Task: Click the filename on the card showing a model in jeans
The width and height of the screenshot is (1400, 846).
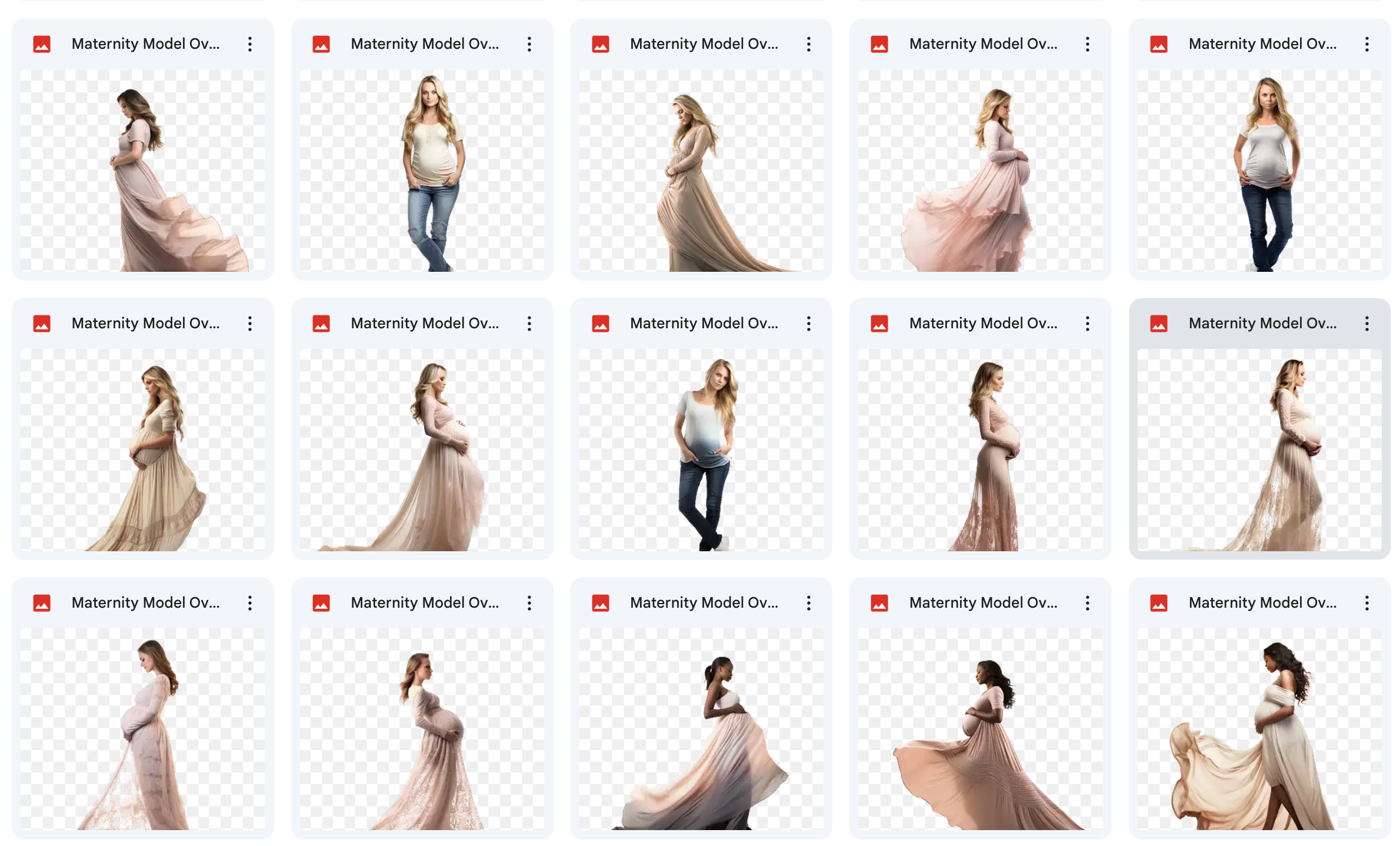Action: coord(425,44)
